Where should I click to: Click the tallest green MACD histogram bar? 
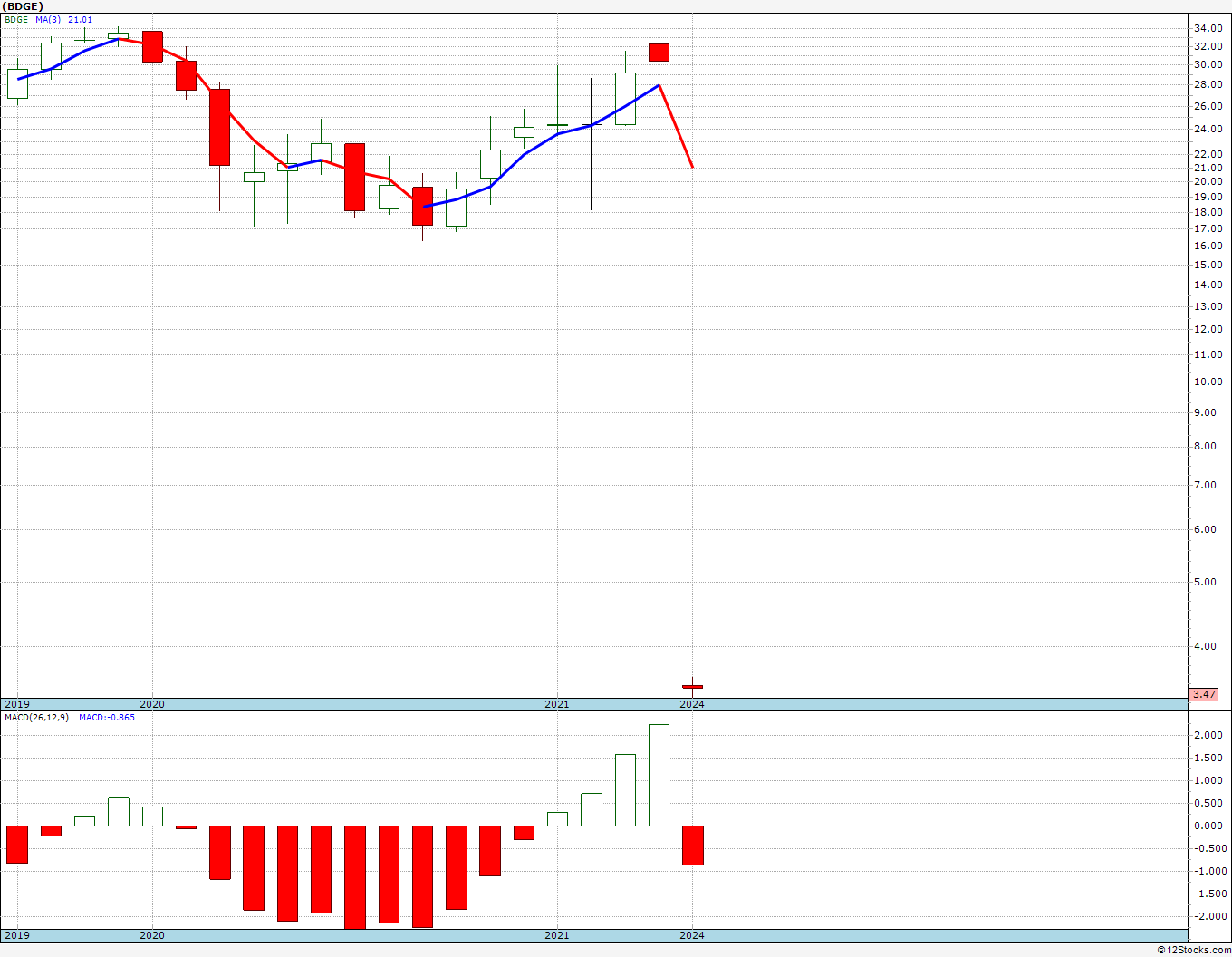tap(659, 775)
